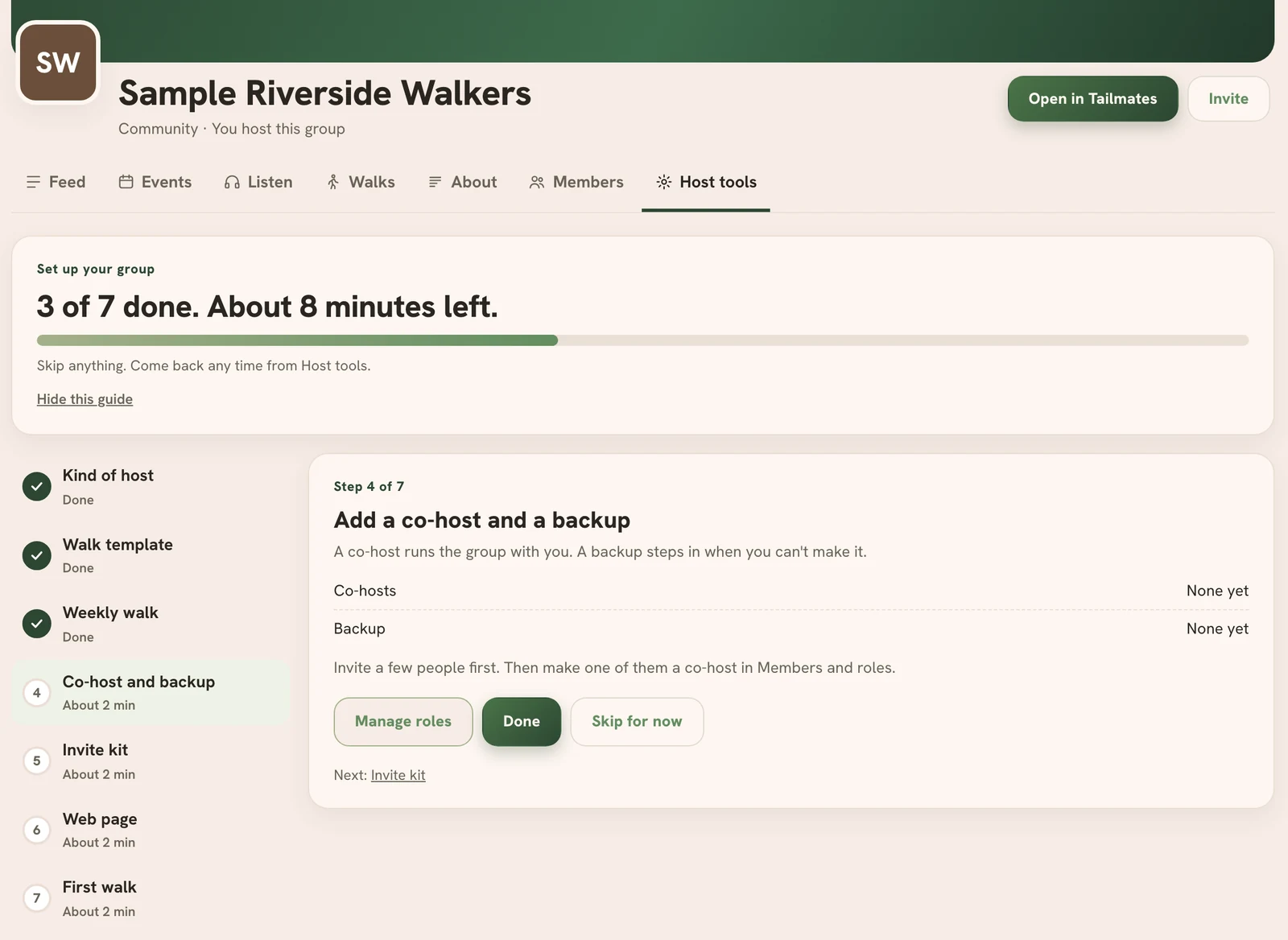Click Open in Tailmates button
The image size is (1288, 940).
pos(1092,99)
